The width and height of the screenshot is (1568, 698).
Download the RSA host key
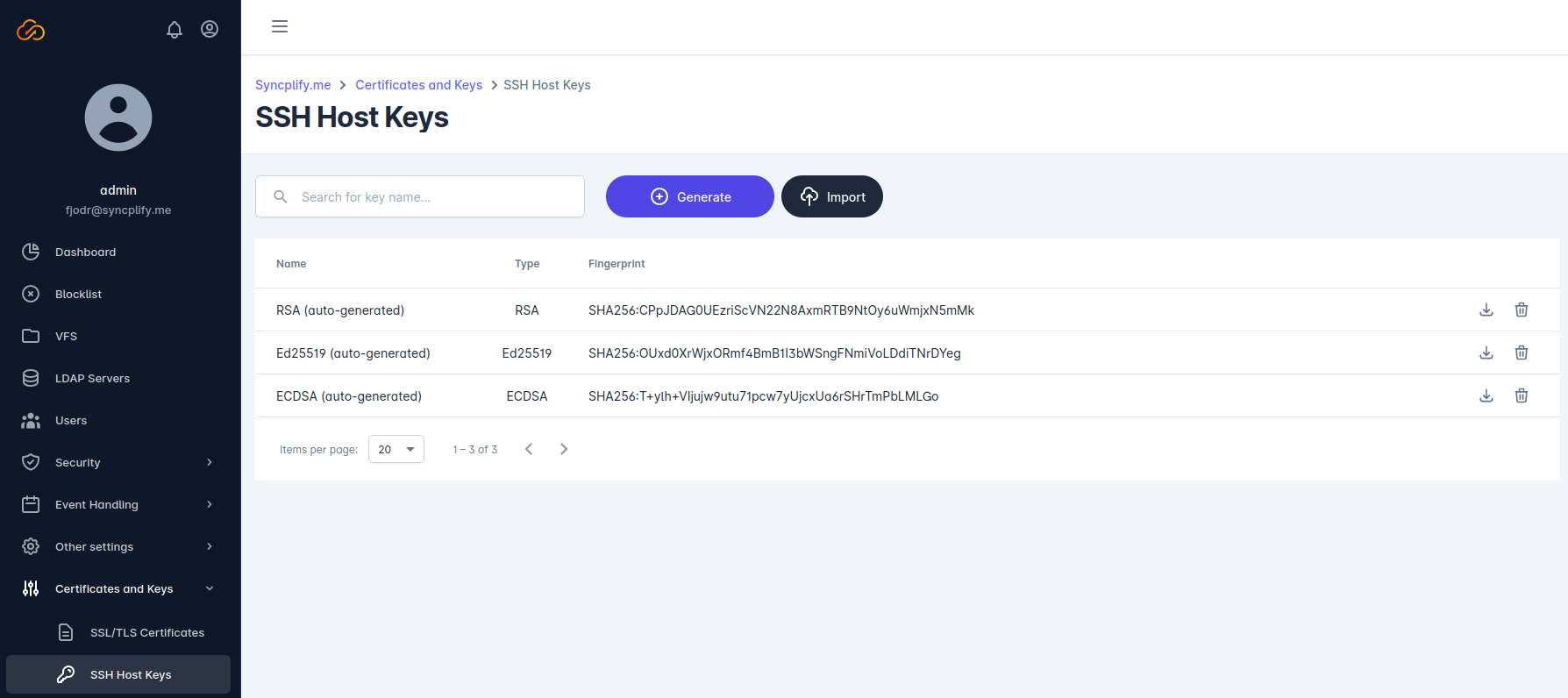pos(1486,310)
